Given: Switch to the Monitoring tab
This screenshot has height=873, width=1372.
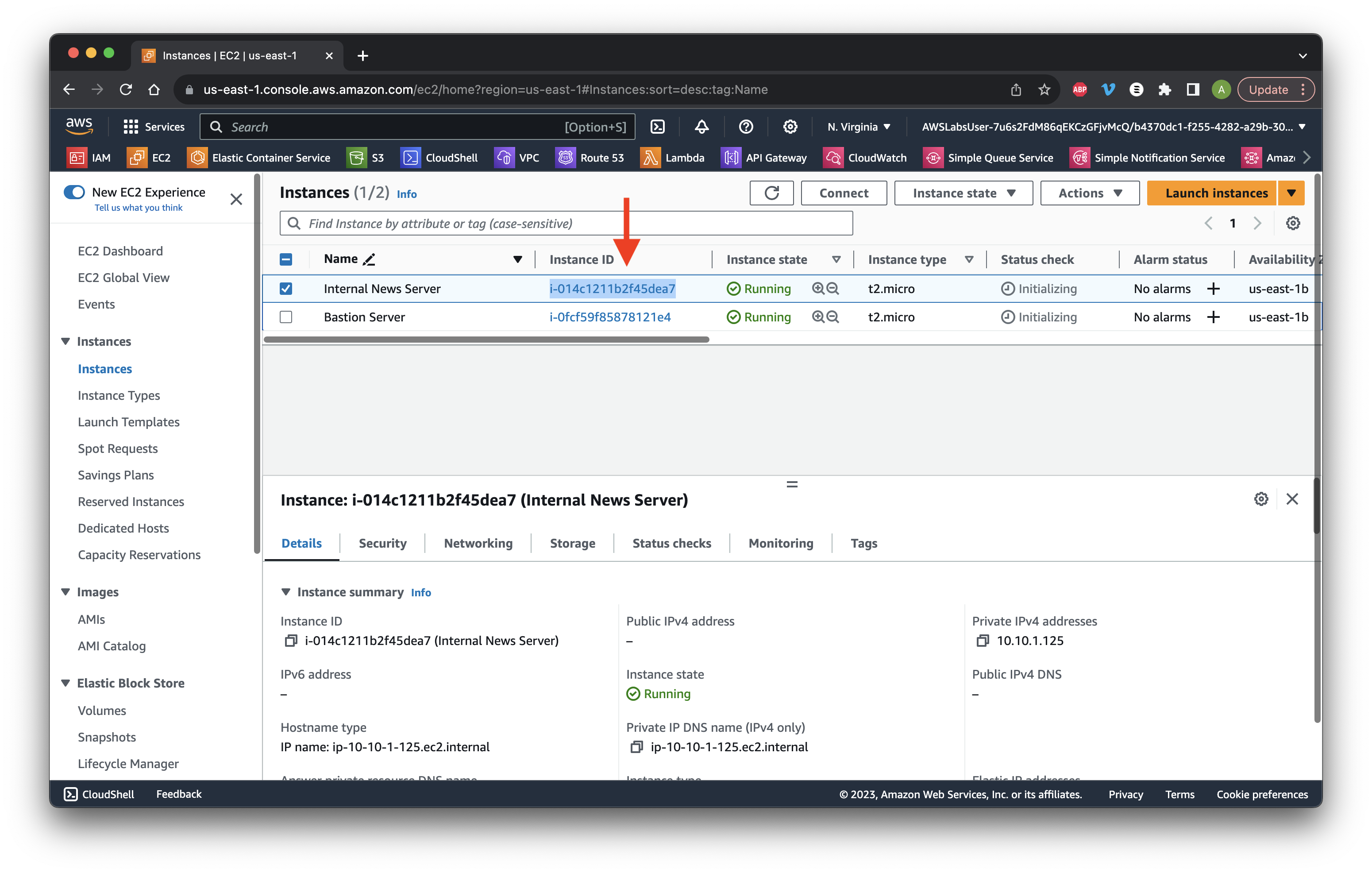Looking at the screenshot, I should pyautogui.click(x=781, y=543).
